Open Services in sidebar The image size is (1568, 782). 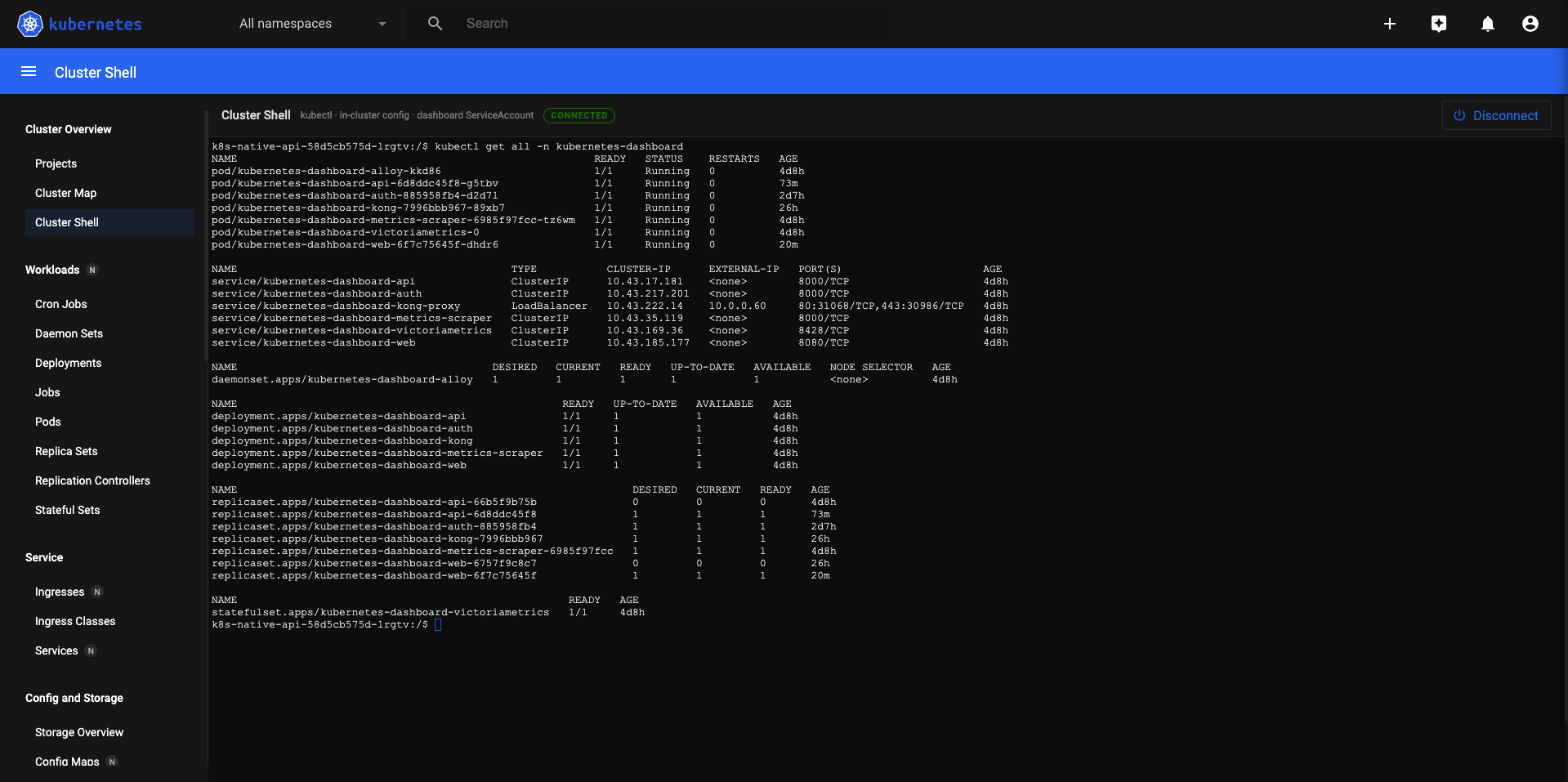pyautogui.click(x=56, y=650)
